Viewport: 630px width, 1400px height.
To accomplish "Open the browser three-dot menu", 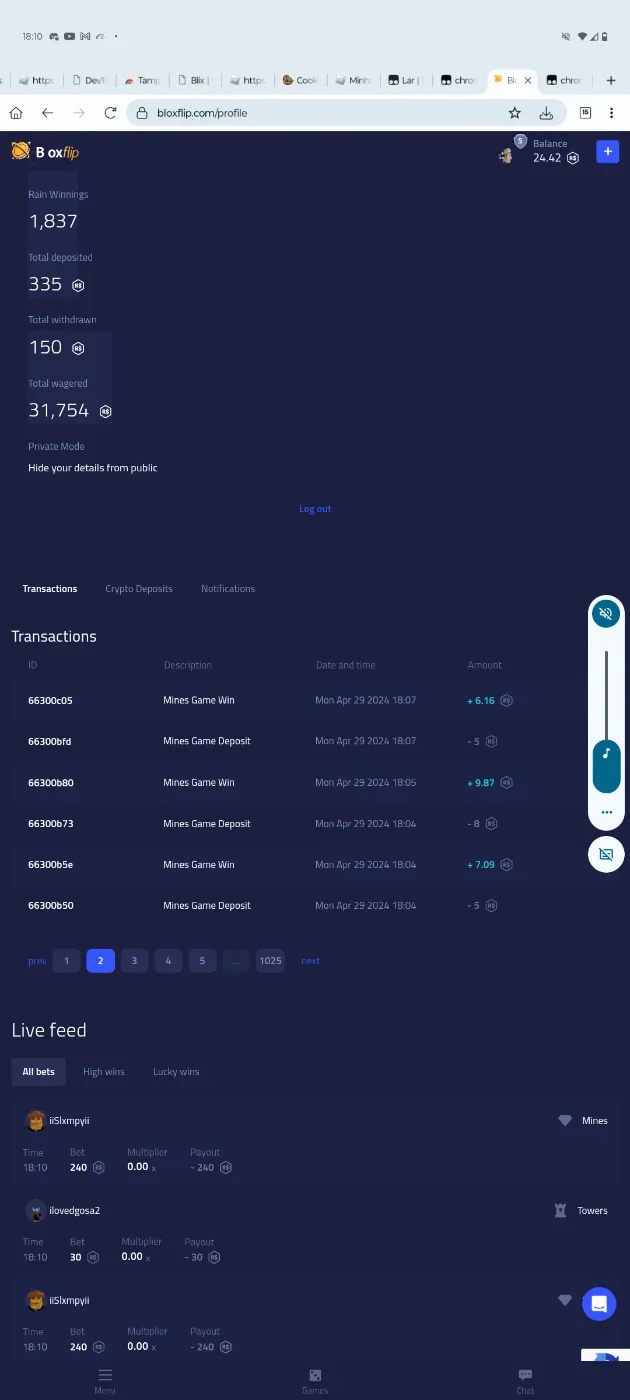I will pyautogui.click(x=611, y=113).
